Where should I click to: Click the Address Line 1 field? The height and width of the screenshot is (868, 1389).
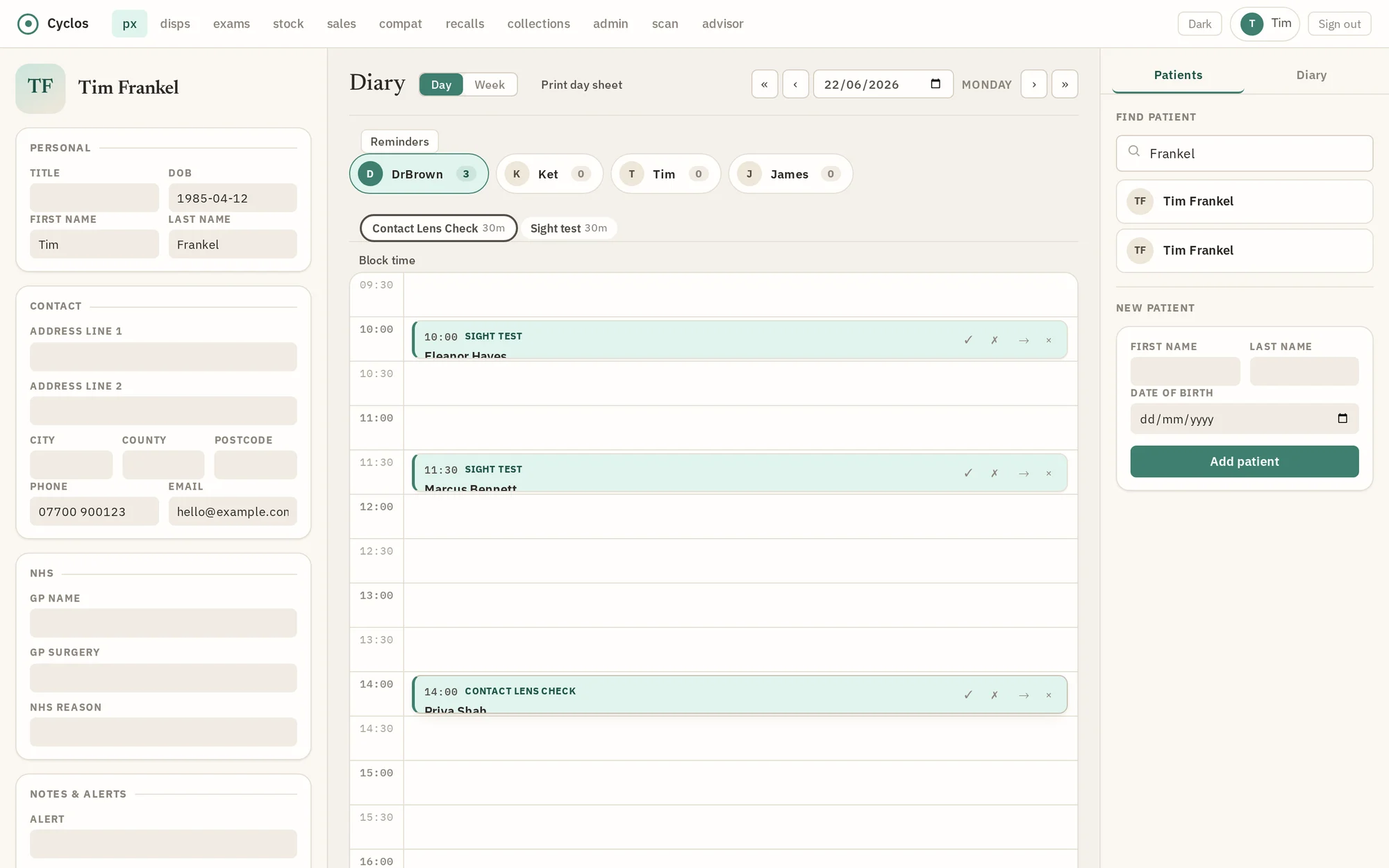pyautogui.click(x=163, y=356)
